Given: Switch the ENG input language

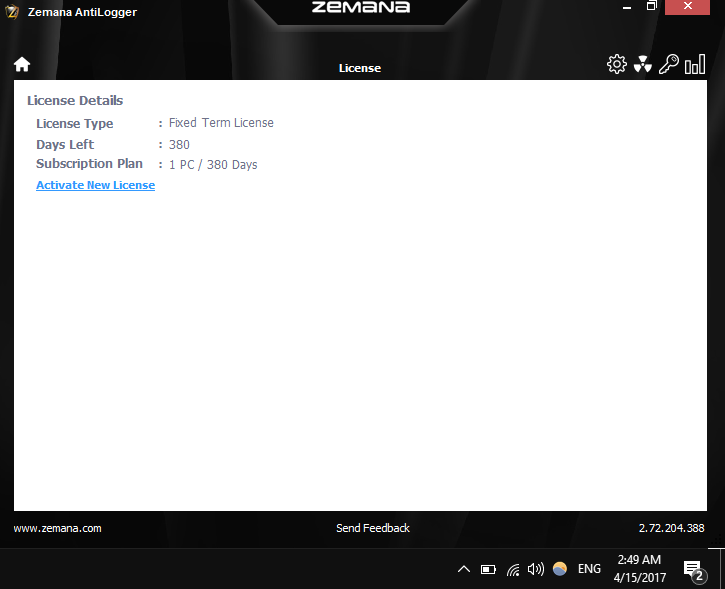Looking at the screenshot, I should coord(589,569).
